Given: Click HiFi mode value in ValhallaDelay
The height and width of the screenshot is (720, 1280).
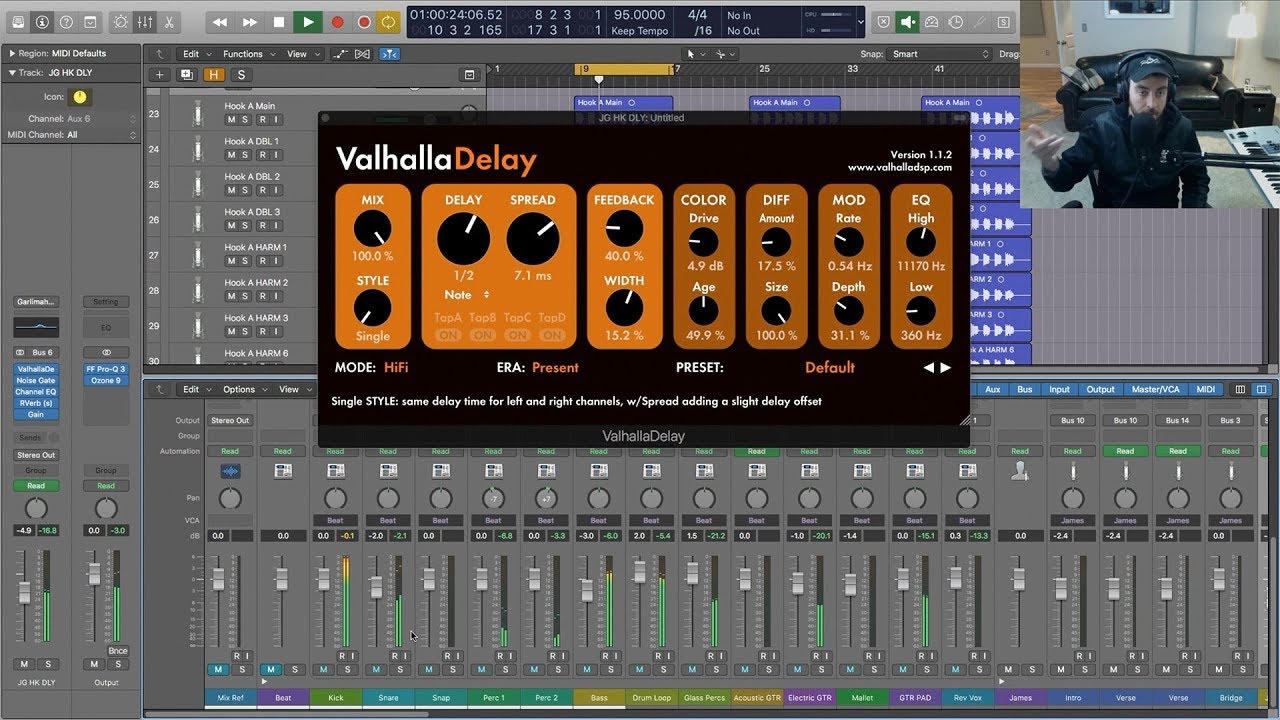Looking at the screenshot, I should point(396,367).
